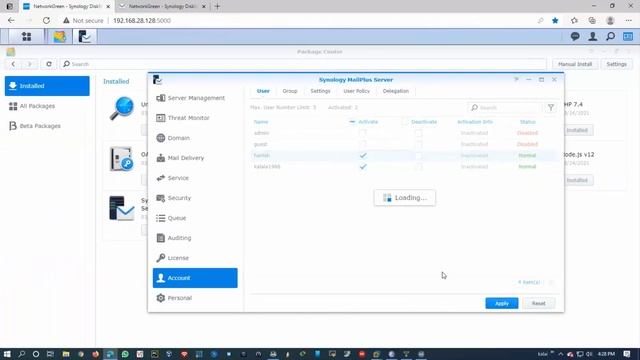
Task: Click the filter funnel icon beside user search
Action: click(x=551, y=107)
